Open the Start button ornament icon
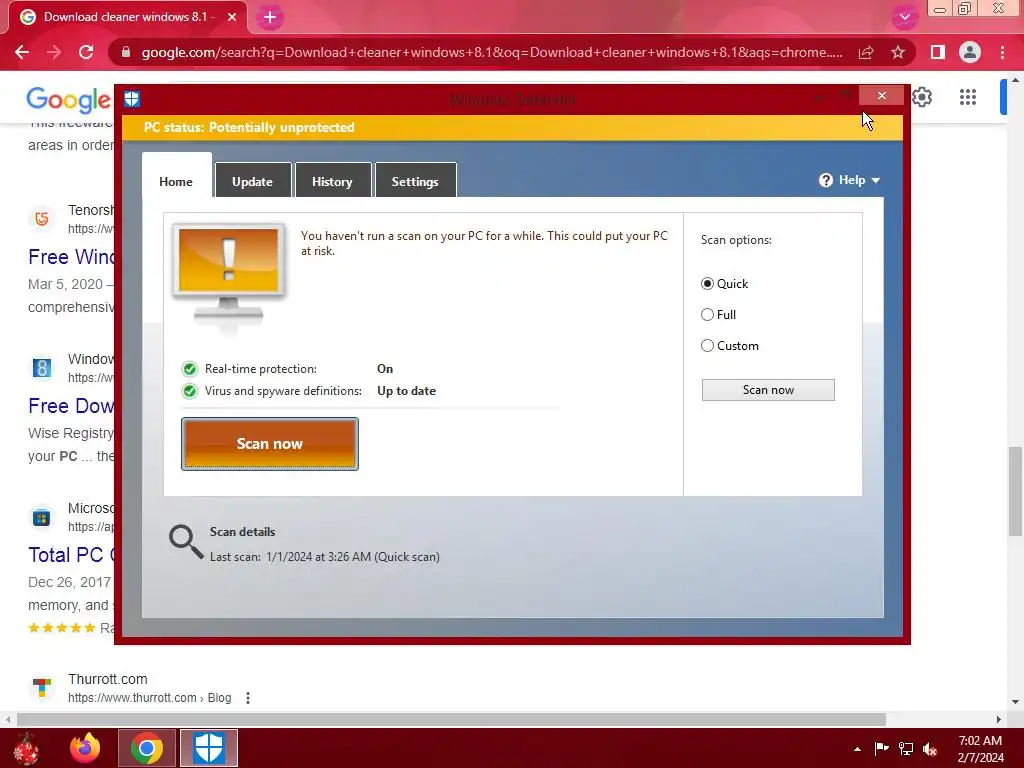This screenshot has width=1024, height=768. tap(26, 748)
